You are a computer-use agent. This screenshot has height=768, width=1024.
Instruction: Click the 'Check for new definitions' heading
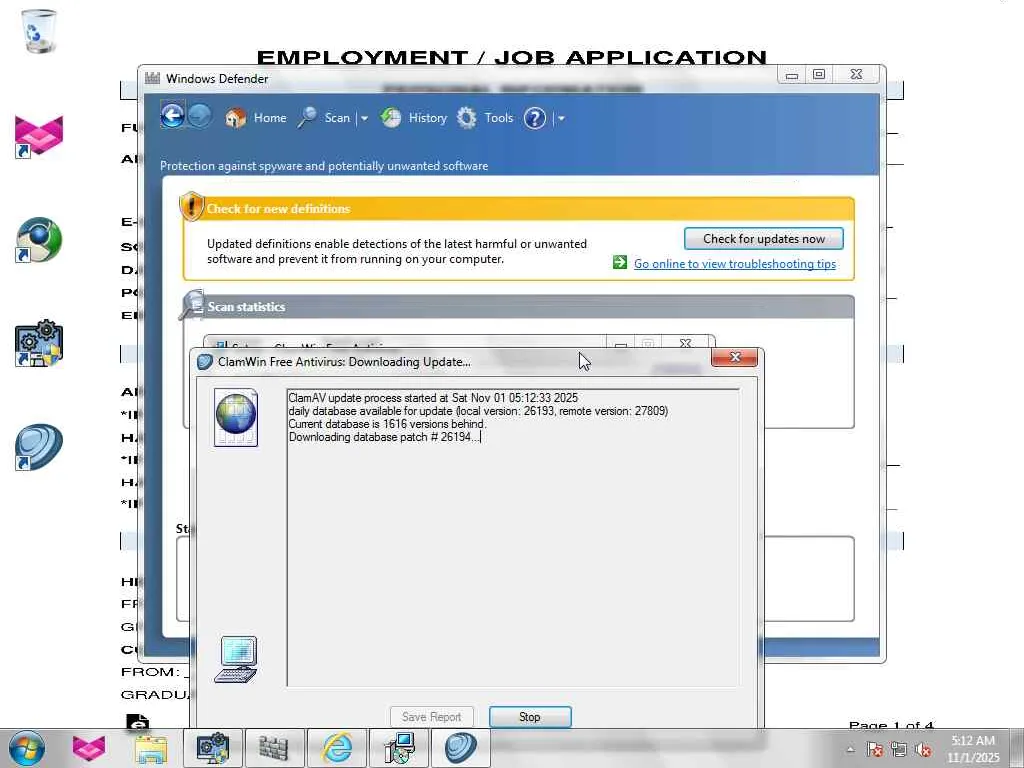click(x=278, y=209)
